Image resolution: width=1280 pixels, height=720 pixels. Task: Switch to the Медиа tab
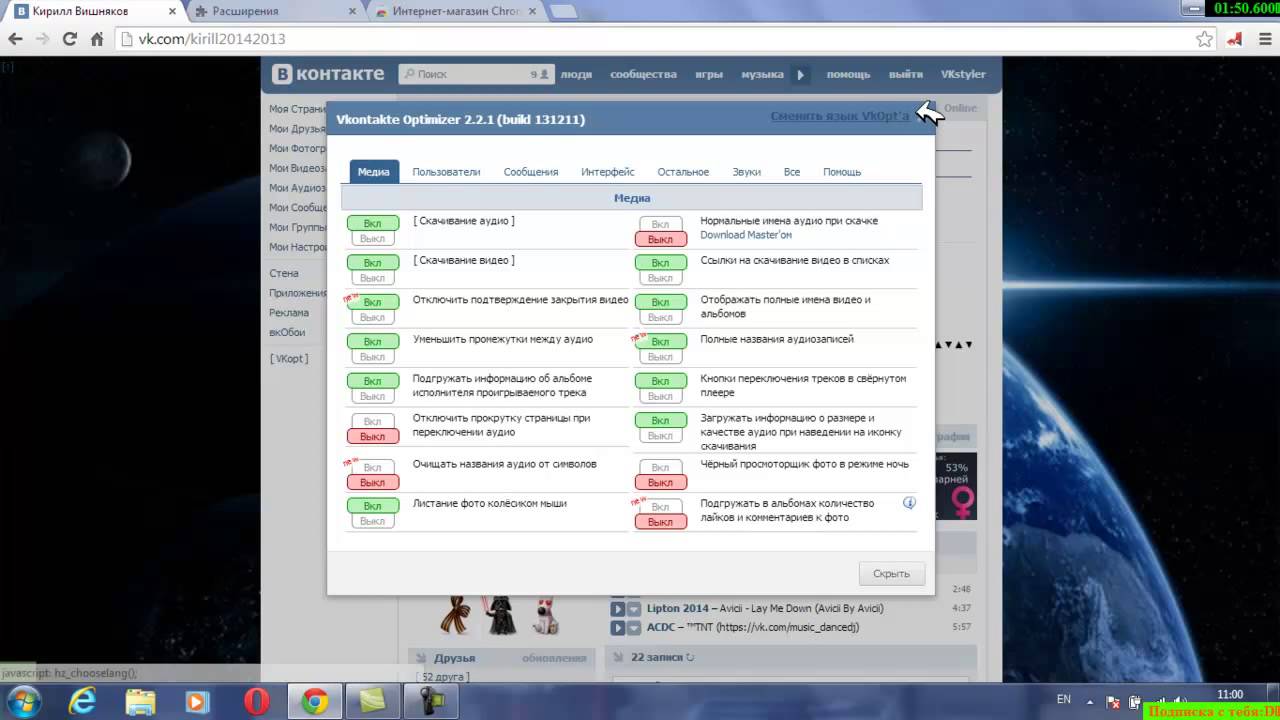(374, 172)
